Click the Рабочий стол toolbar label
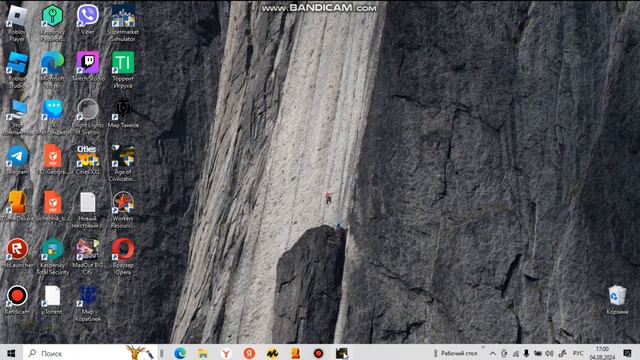This screenshot has height=360, width=640. [459, 353]
